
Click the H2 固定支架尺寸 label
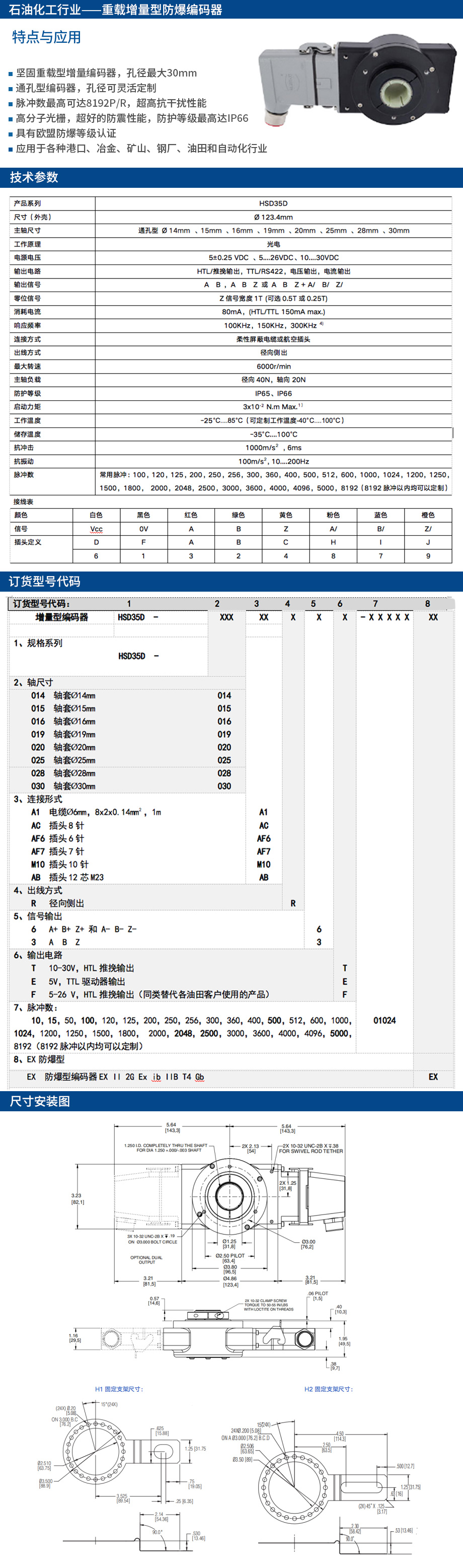click(x=329, y=1389)
